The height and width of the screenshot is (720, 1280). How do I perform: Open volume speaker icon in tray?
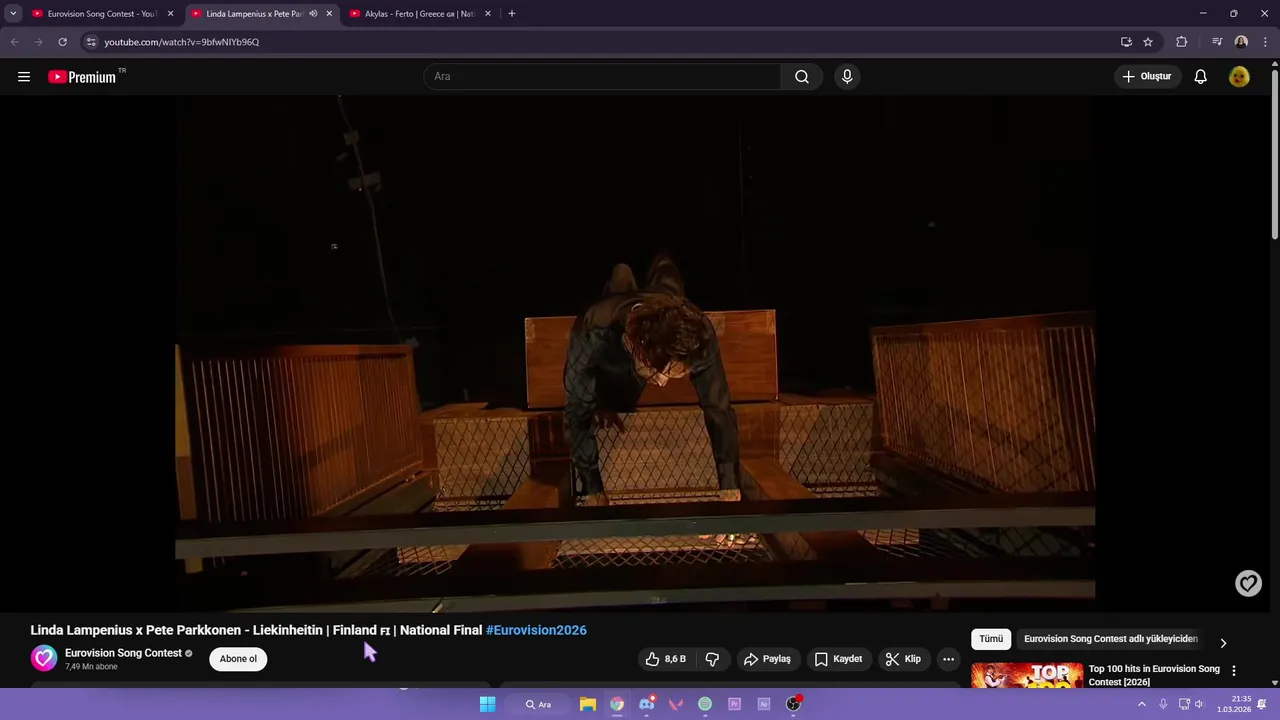point(1199,704)
